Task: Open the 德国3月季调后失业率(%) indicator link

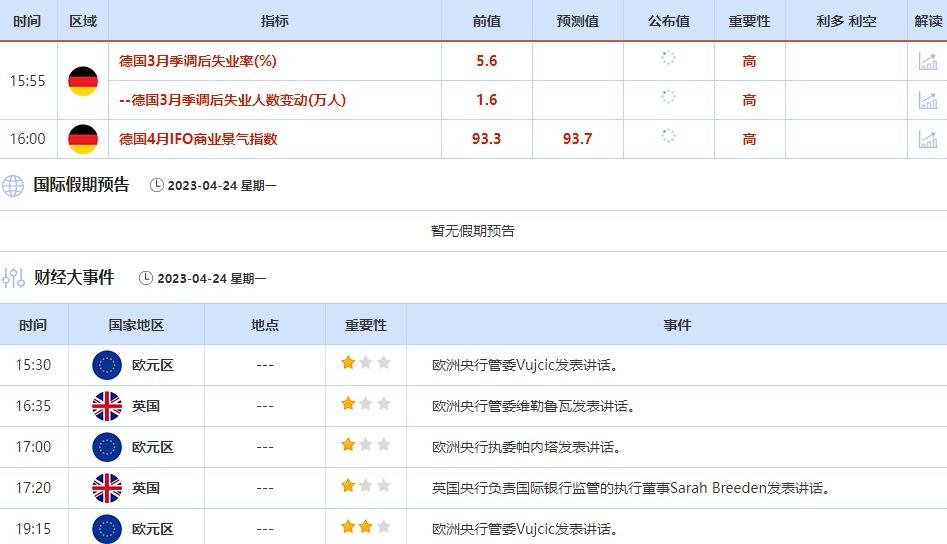Action: [x=197, y=61]
